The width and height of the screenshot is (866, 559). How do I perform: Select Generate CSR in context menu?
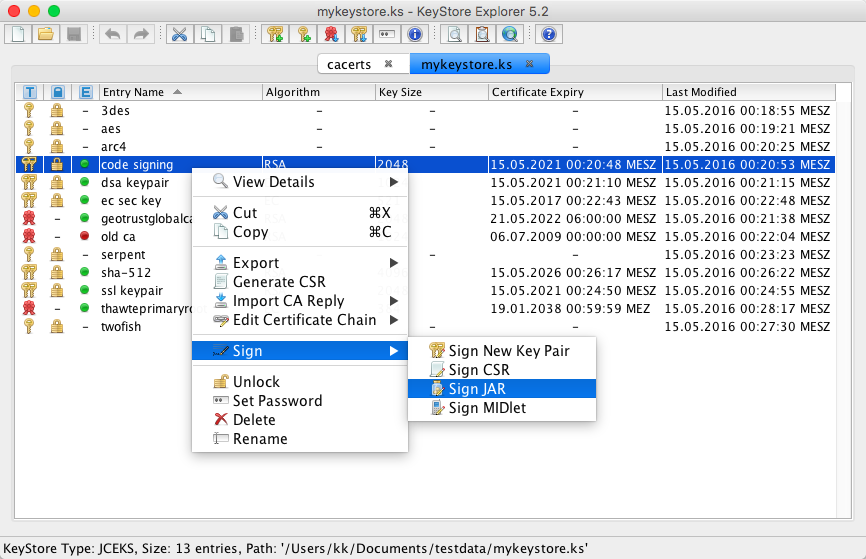[279, 282]
